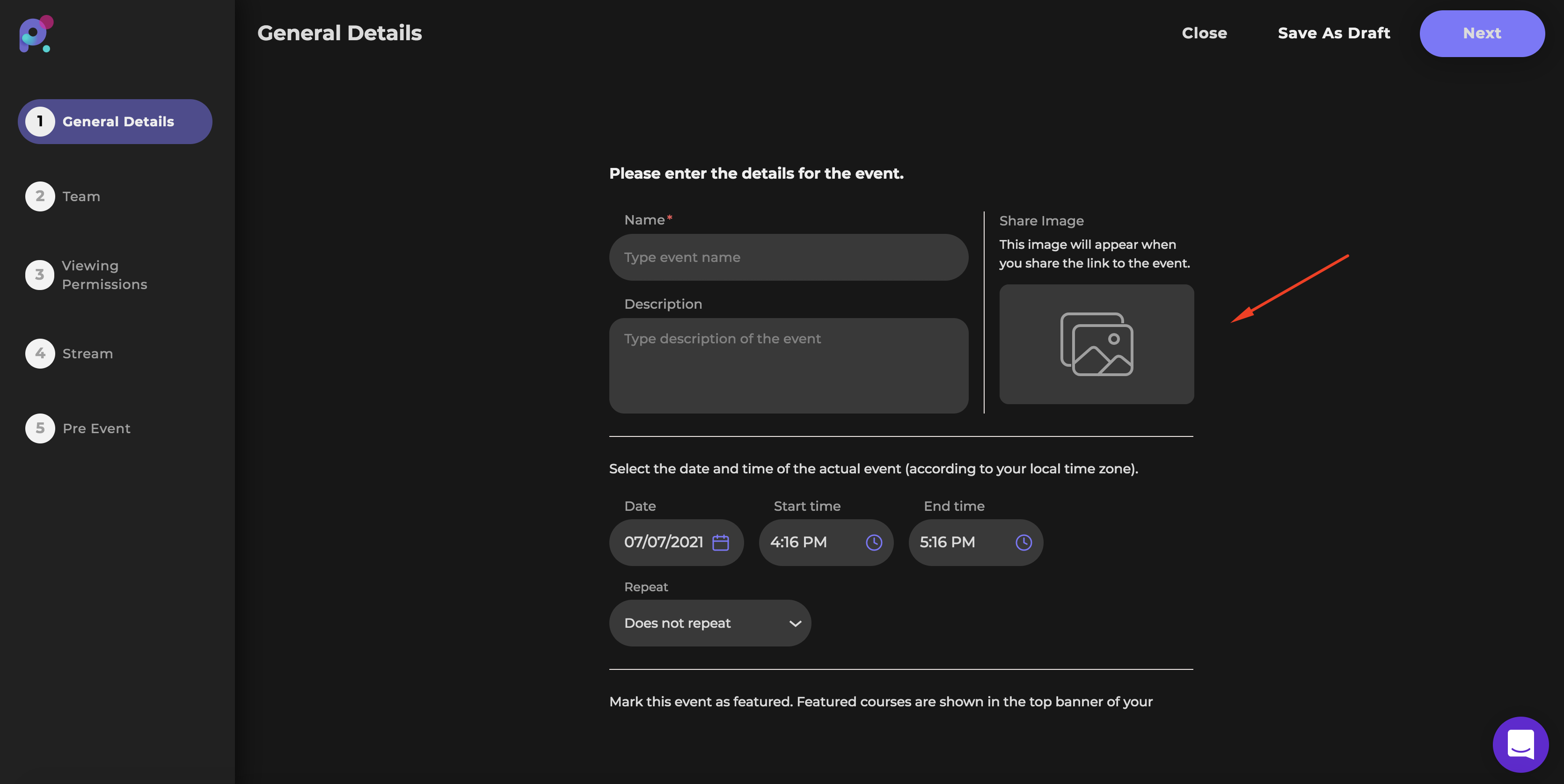This screenshot has width=1564, height=784.
Task: Click into the Description text area
Action: 788,365
